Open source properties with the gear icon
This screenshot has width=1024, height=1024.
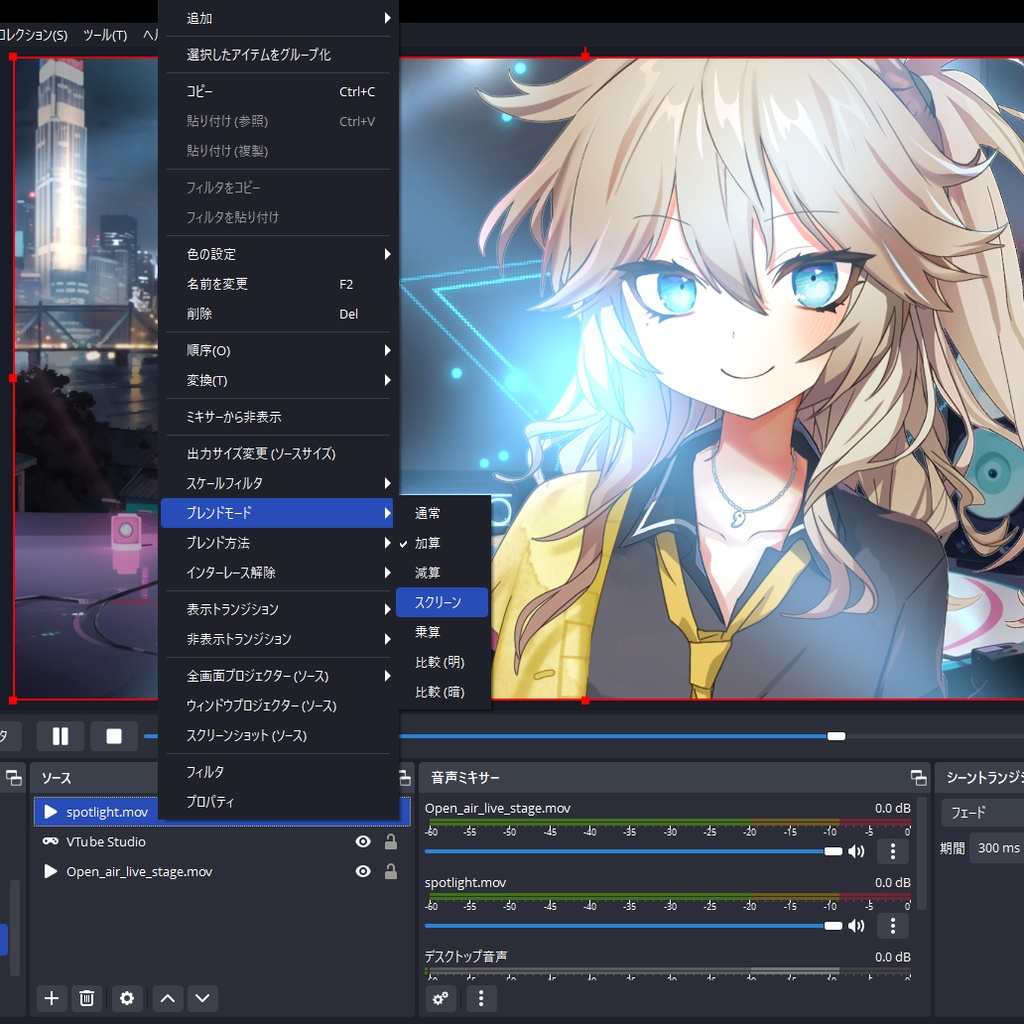(x=127, y=998)
